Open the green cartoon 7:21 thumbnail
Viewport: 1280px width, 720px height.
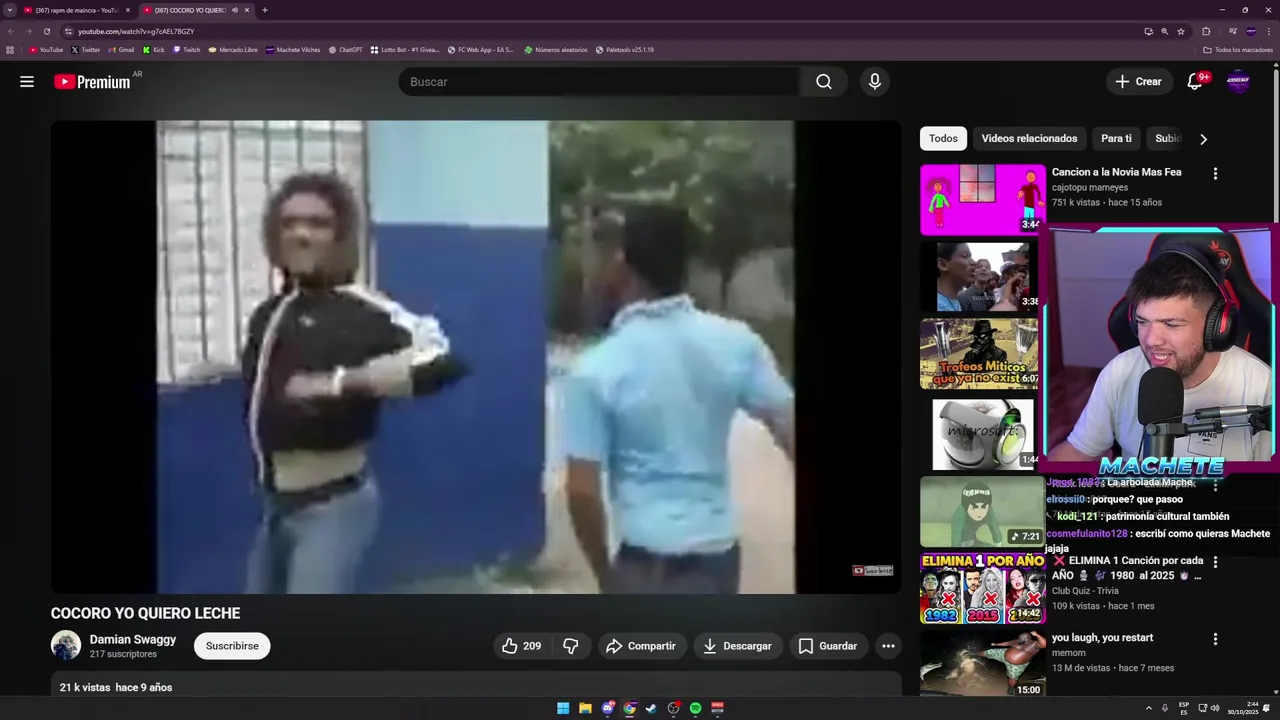[983, 512]
